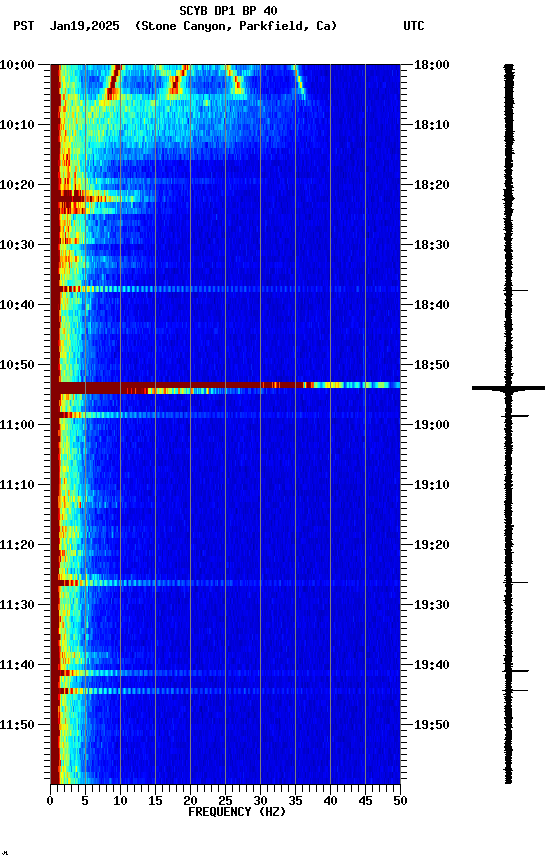The height and width of the screenshot is (864, 552).
Task: Click the 11:00 PST time label
Action: (x=17, y=425)
